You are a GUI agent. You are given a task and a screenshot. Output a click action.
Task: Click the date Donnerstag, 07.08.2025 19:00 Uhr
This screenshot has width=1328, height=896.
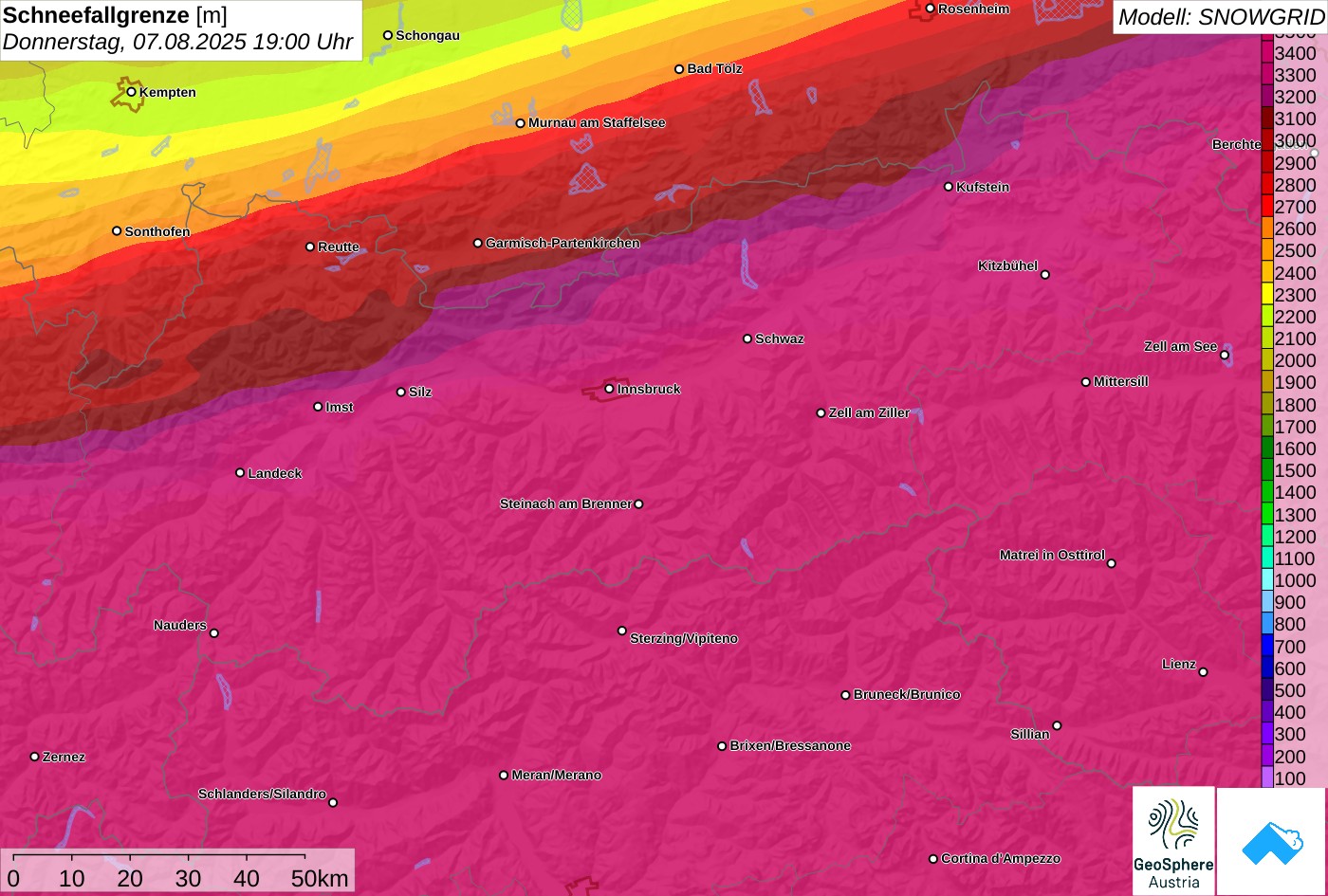tap(177, 42)
